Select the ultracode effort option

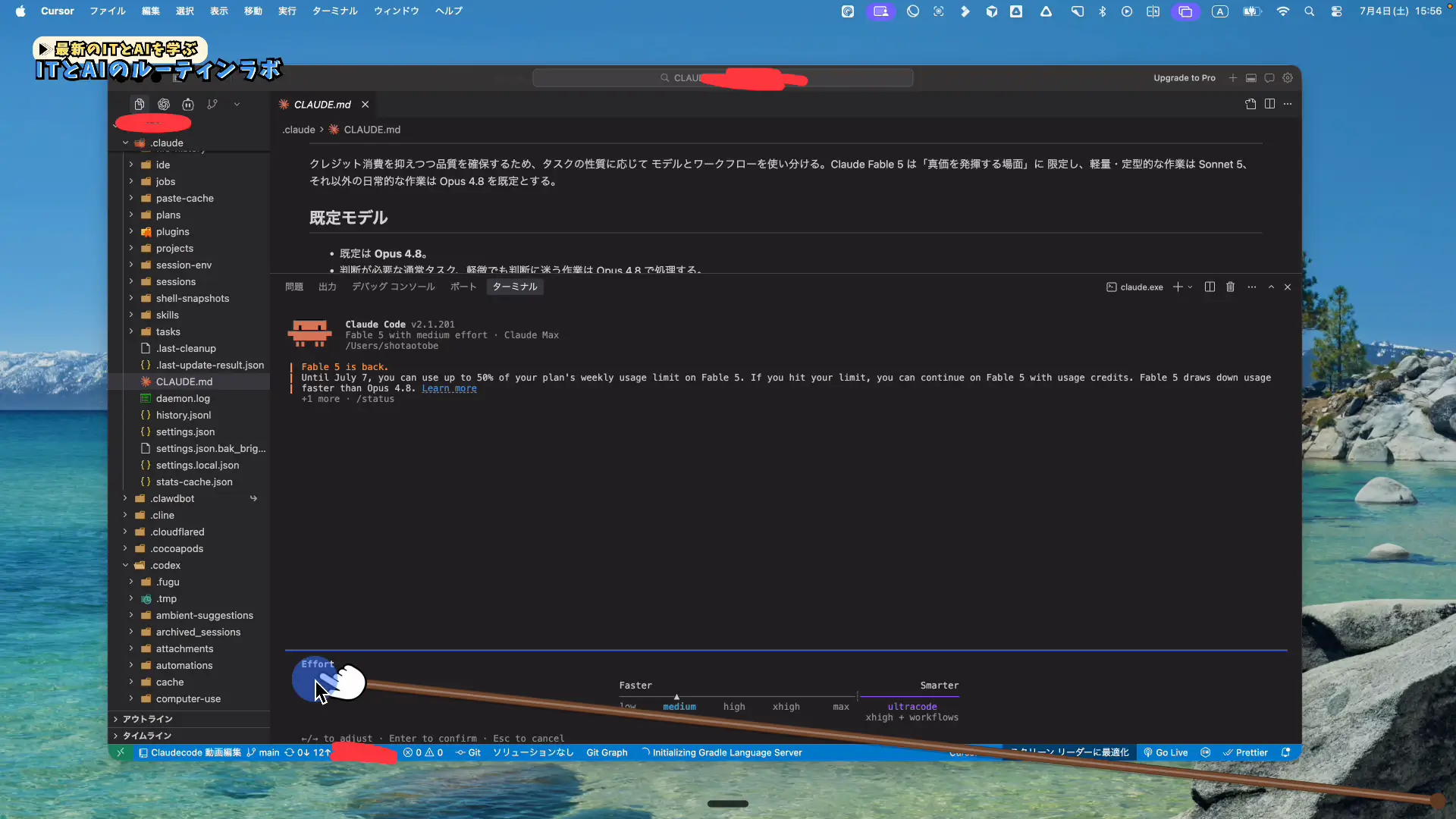912,707
